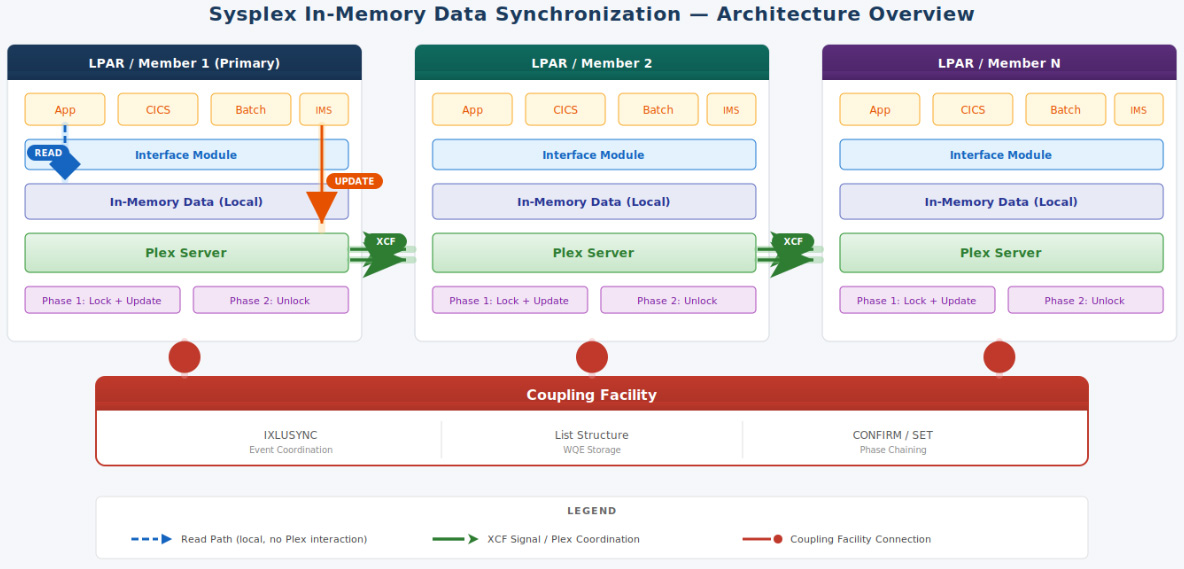Select the orange update arrowhead in Member 1

322,207
